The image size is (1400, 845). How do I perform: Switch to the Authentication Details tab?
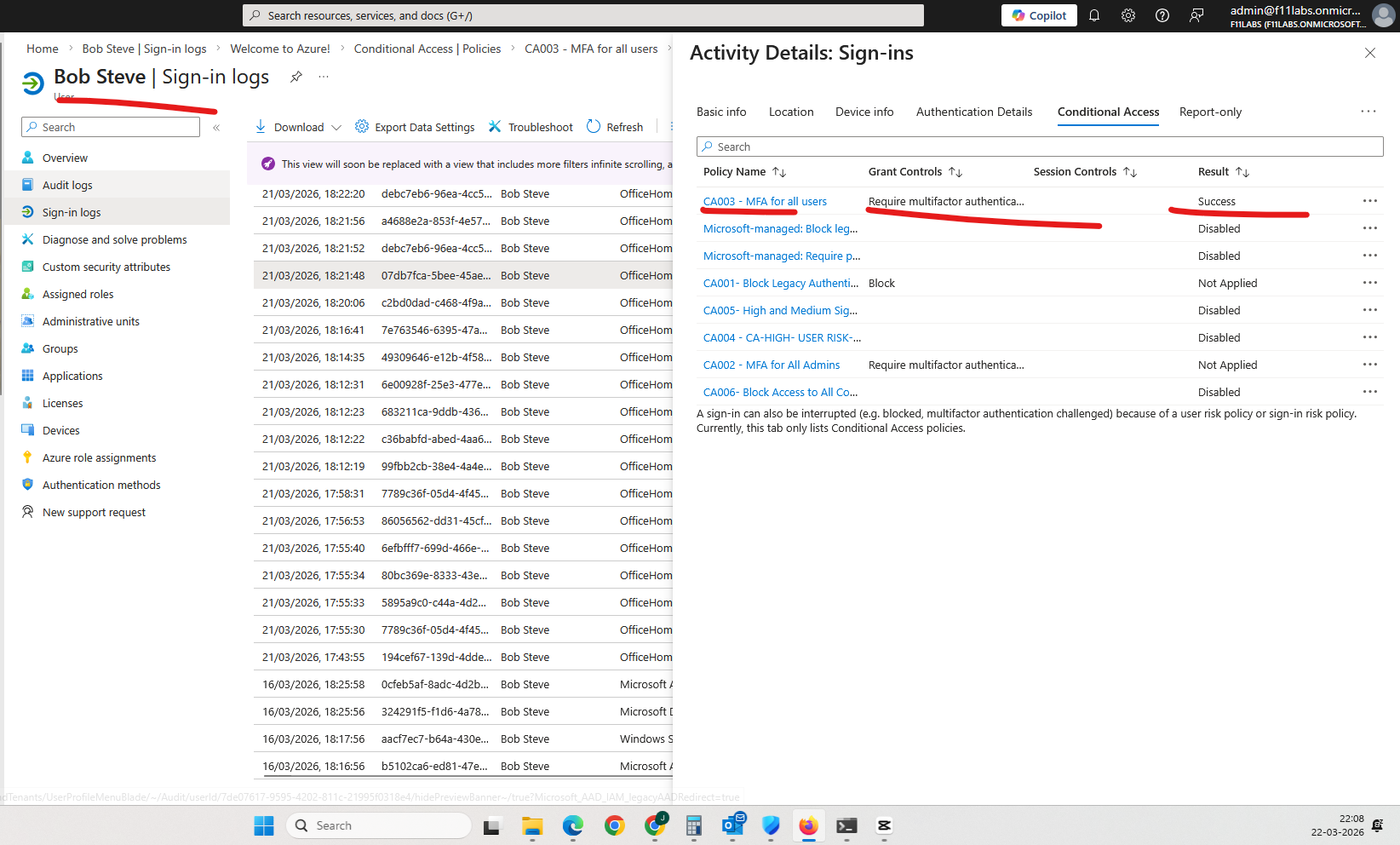pos(973,112)
